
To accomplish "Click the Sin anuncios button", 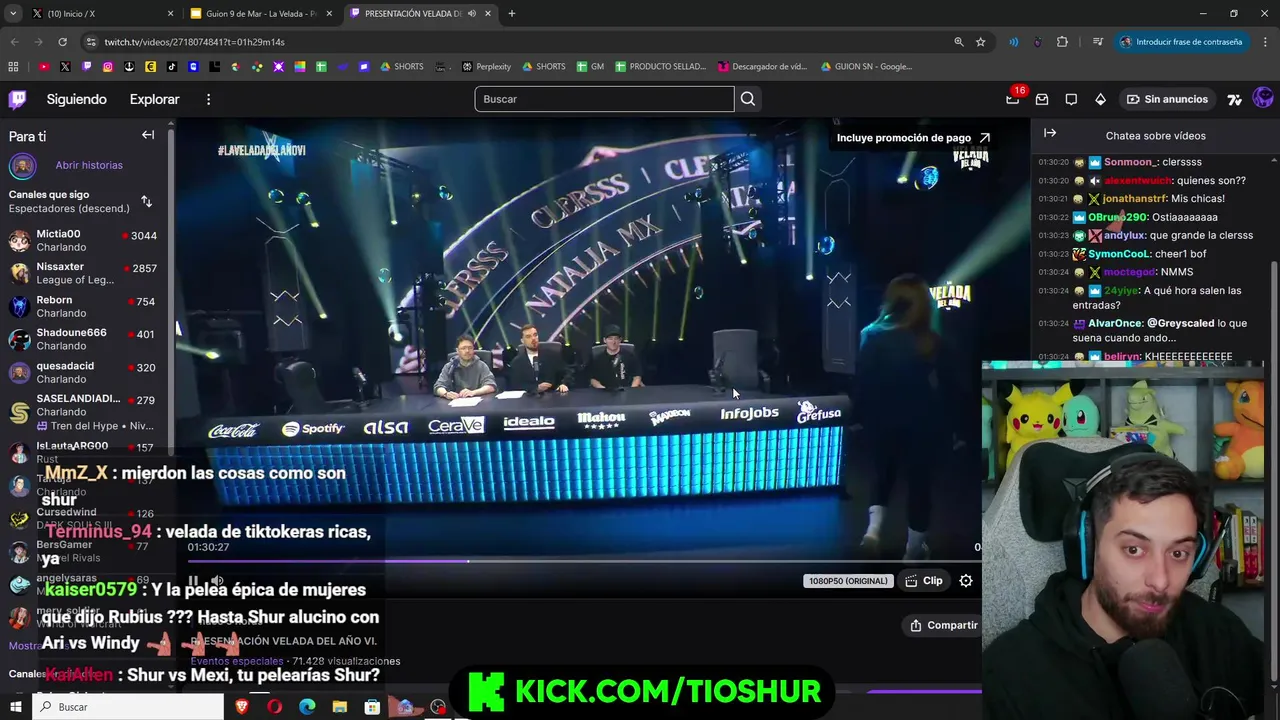I will coord(1167,99).
